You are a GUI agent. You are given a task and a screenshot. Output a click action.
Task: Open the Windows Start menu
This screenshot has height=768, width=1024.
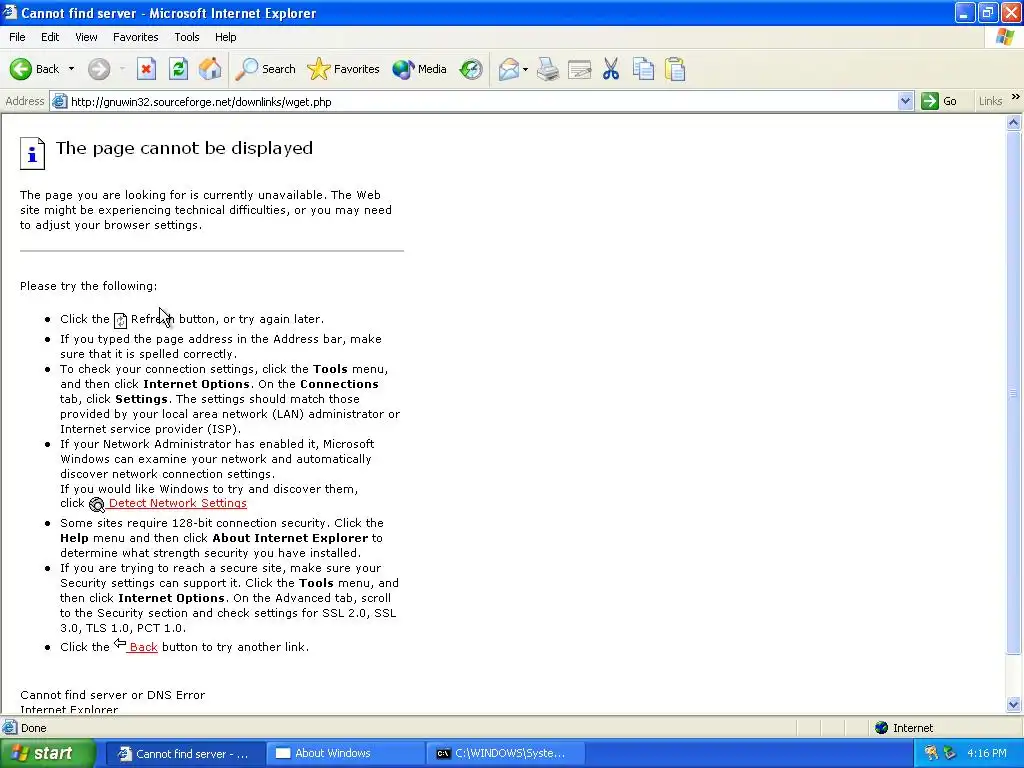coord(48,754)
